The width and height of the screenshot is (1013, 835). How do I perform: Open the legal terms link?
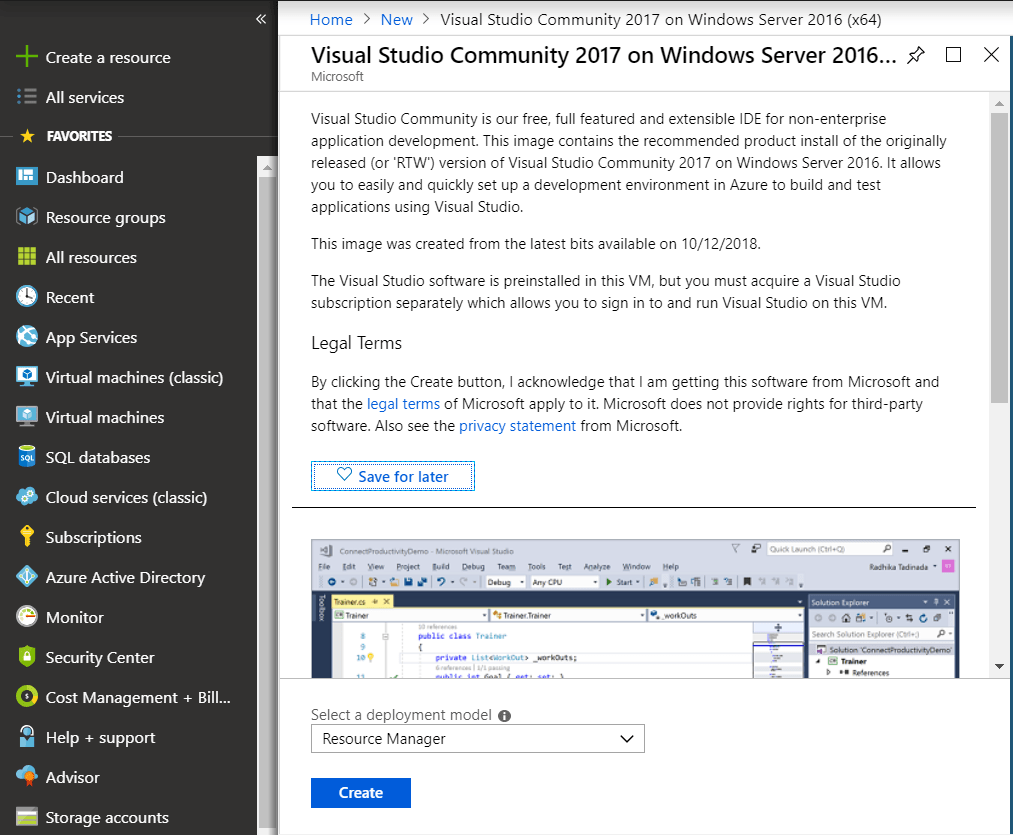(x=403, y=403)
